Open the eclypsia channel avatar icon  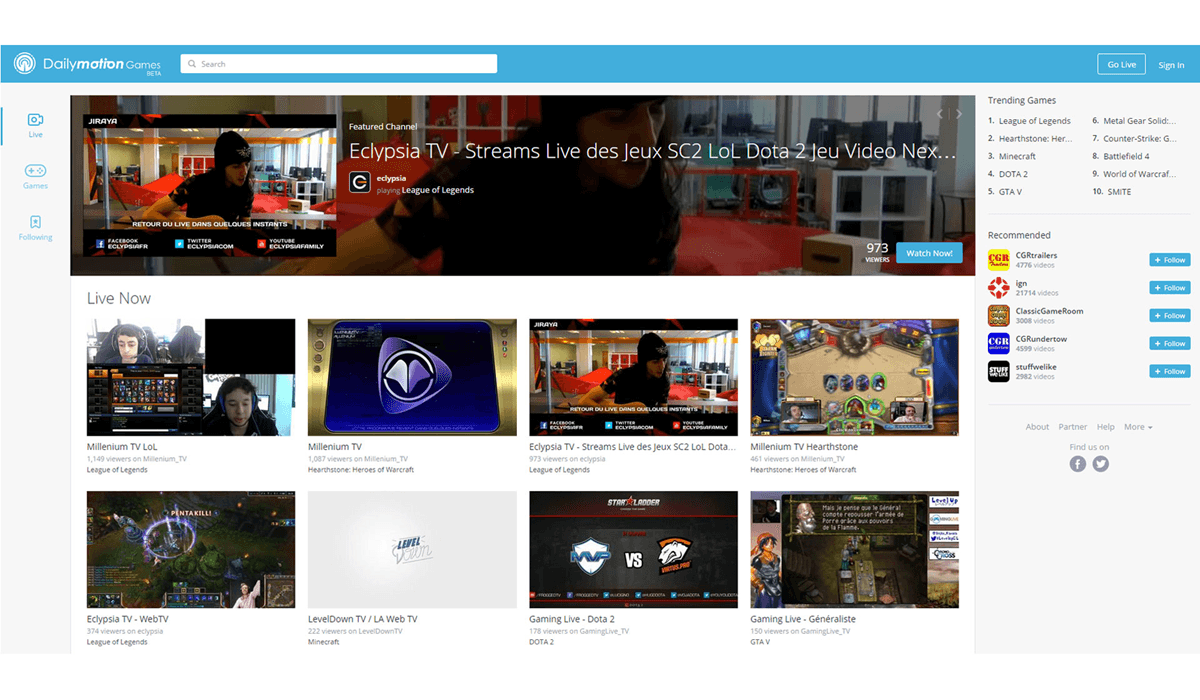[x=360, y=183]
